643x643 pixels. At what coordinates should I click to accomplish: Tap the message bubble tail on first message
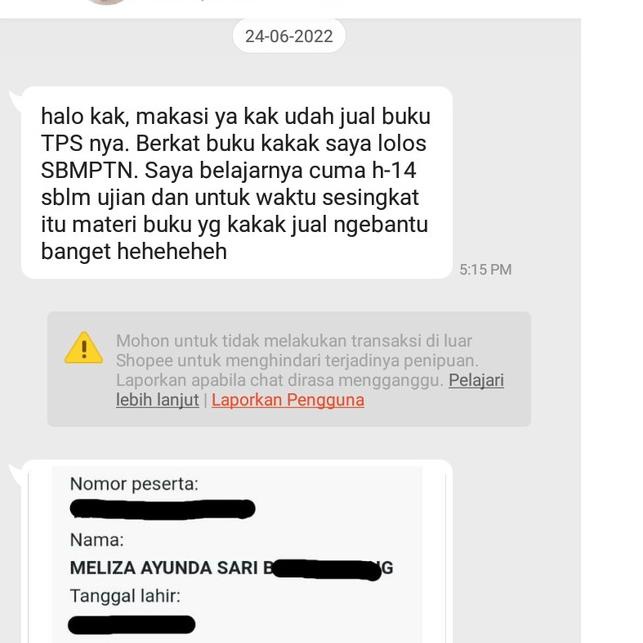click(x=16, y=98)
